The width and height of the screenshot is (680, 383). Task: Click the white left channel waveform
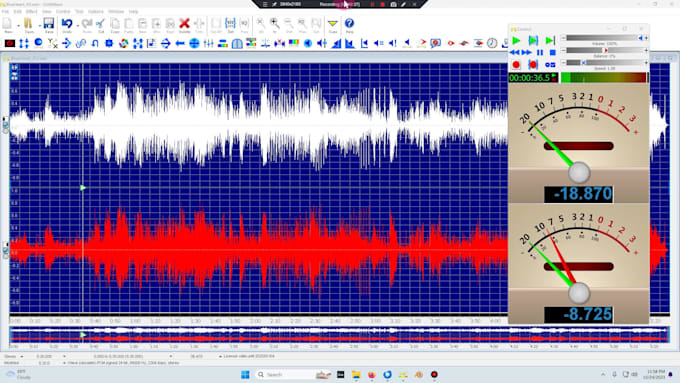tap(258, 126)
